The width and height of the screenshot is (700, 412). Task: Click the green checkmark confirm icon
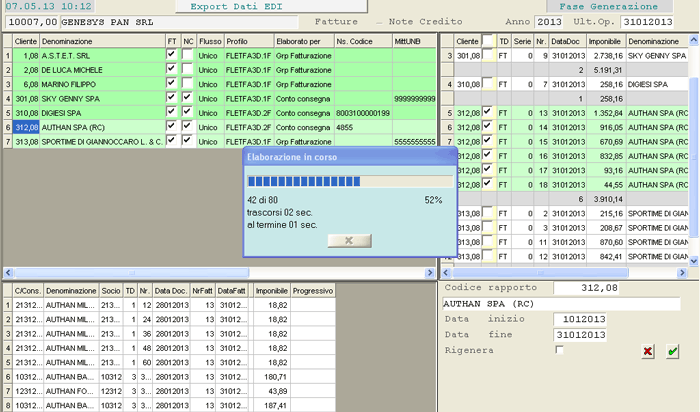pyautogui.click(x=672, y=351)
